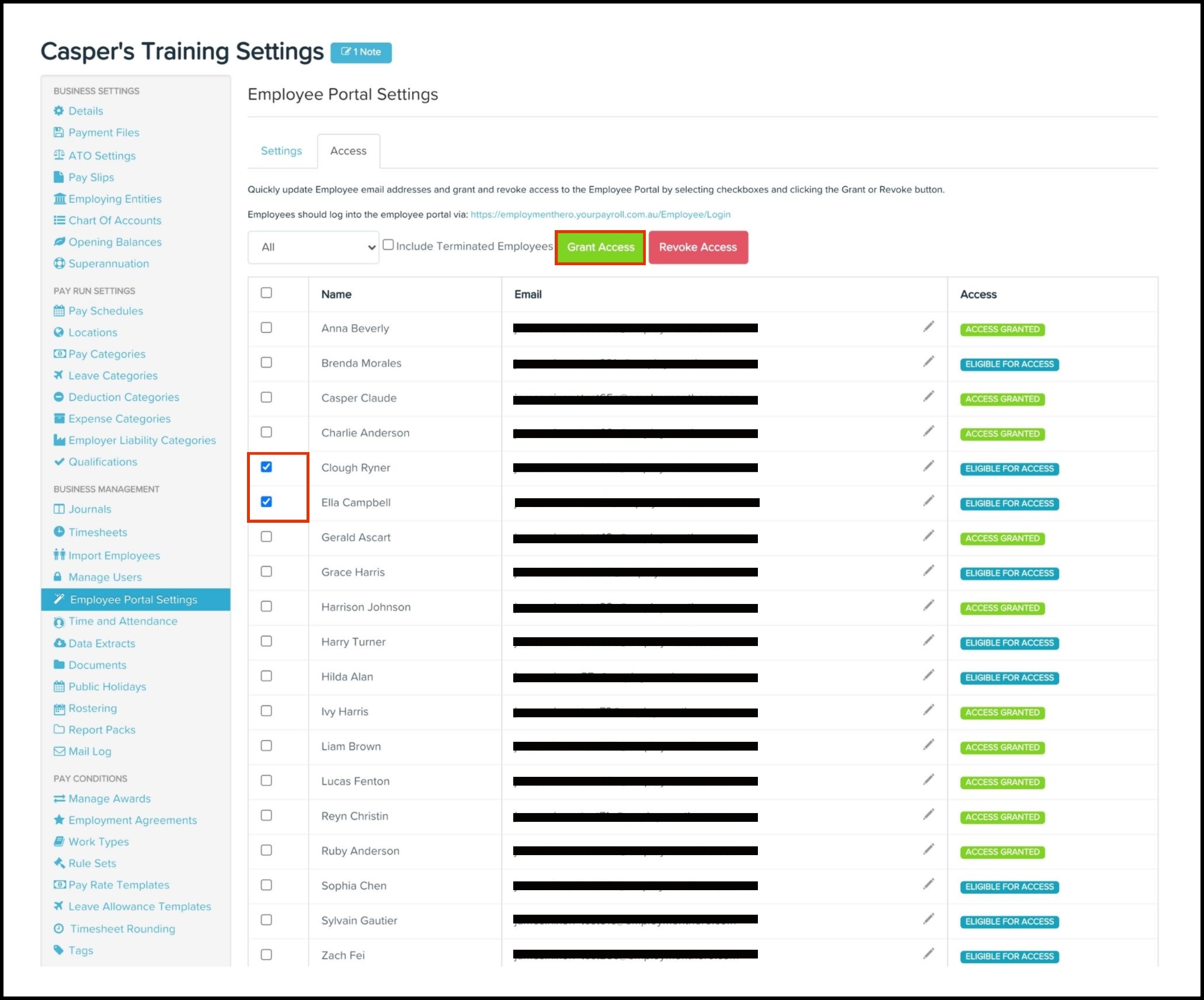The height and width of the screenshot is (1000, 1204).
Task: Uncheck the Clough Ryner checkbox
Action: [x=266, y=467]
